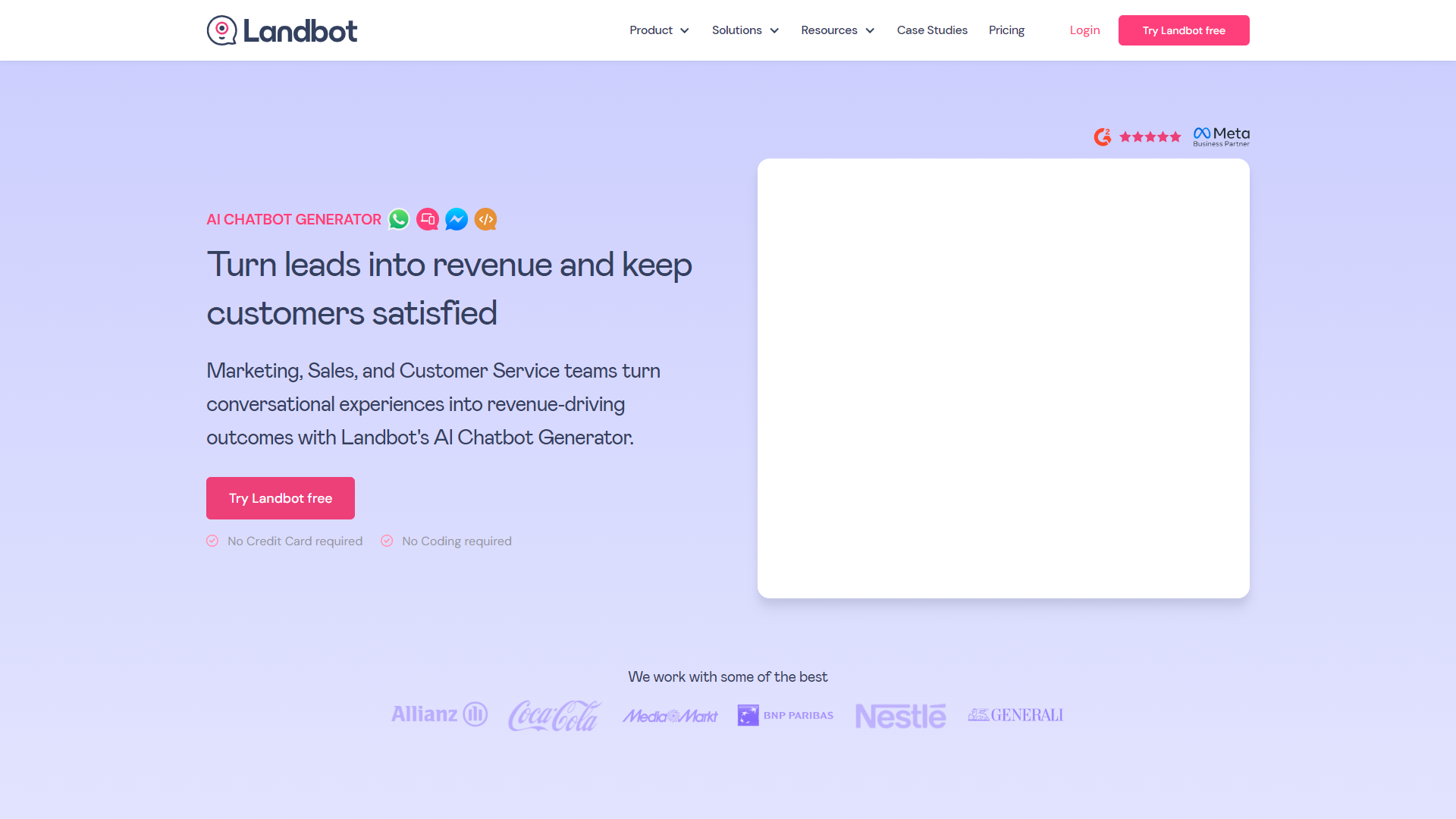Click the G2 reviews logo
The height and width of the screenshot is (819, 1456).
1103,136
